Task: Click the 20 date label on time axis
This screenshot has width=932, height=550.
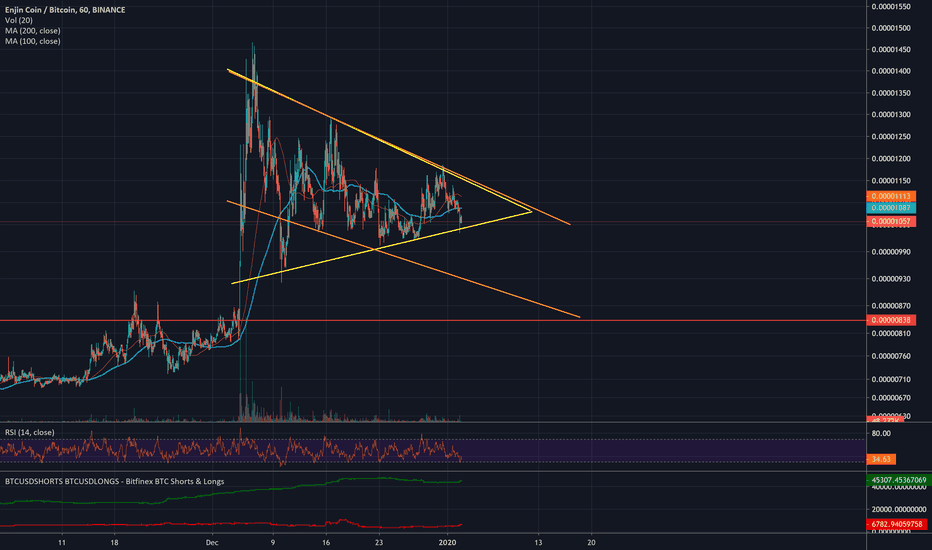Action: 591,542
